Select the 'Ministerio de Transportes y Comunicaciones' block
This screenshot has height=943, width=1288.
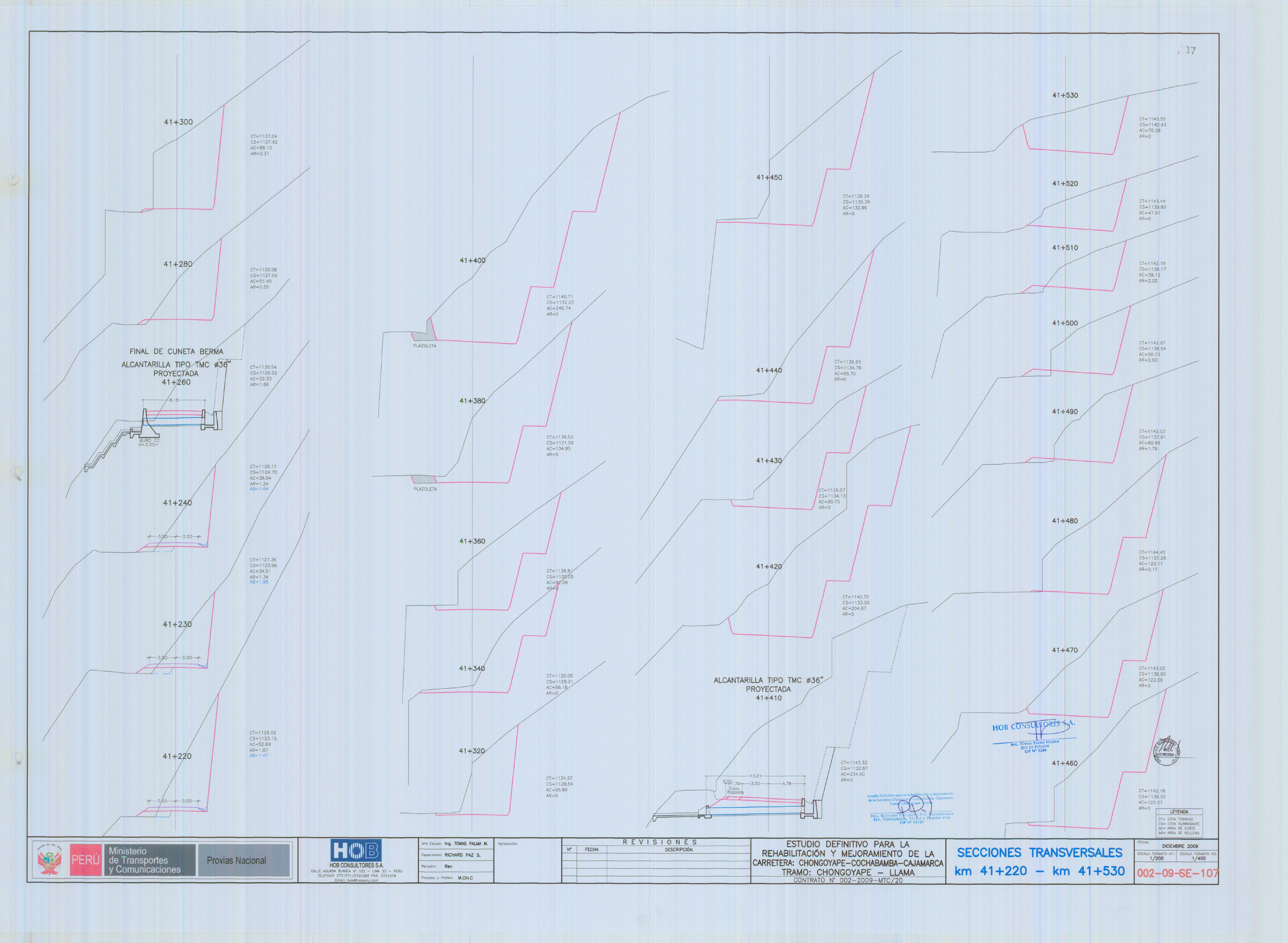(150, 860)
